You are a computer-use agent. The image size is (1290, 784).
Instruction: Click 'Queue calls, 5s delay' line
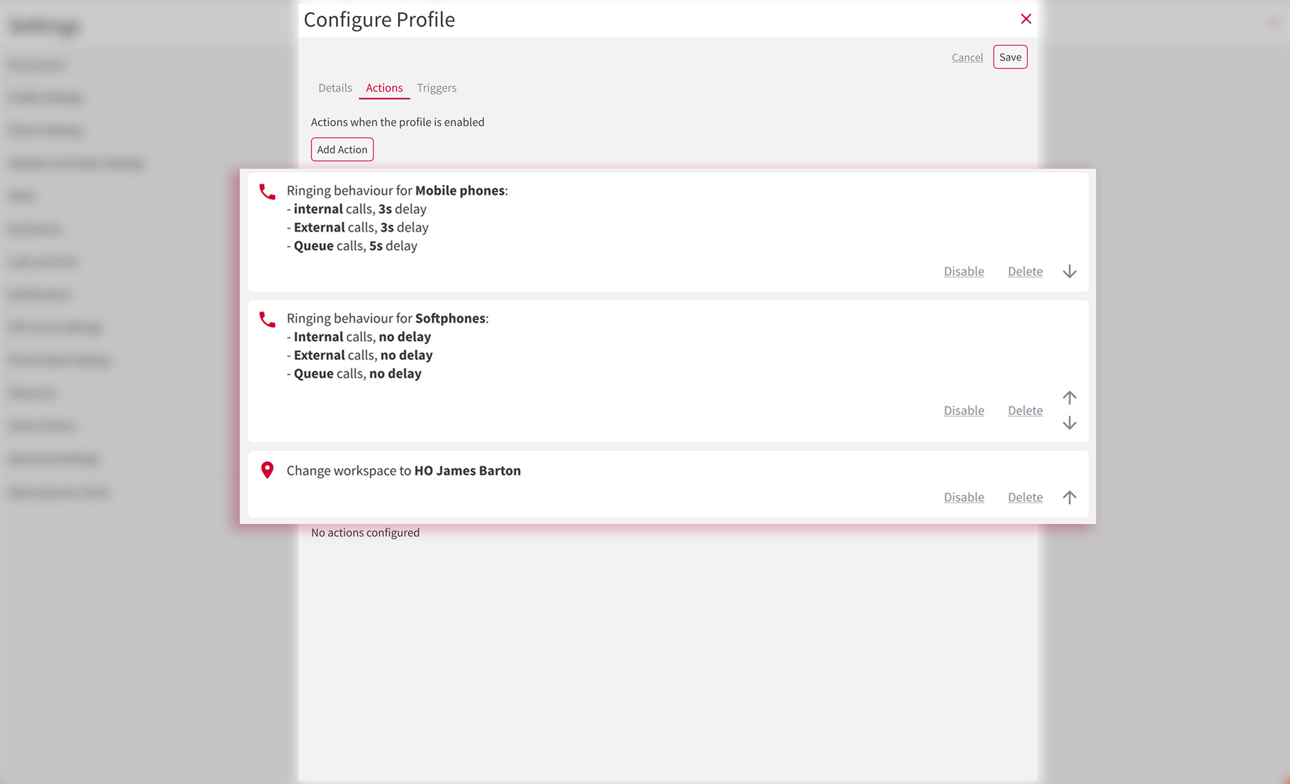point(352,245)
